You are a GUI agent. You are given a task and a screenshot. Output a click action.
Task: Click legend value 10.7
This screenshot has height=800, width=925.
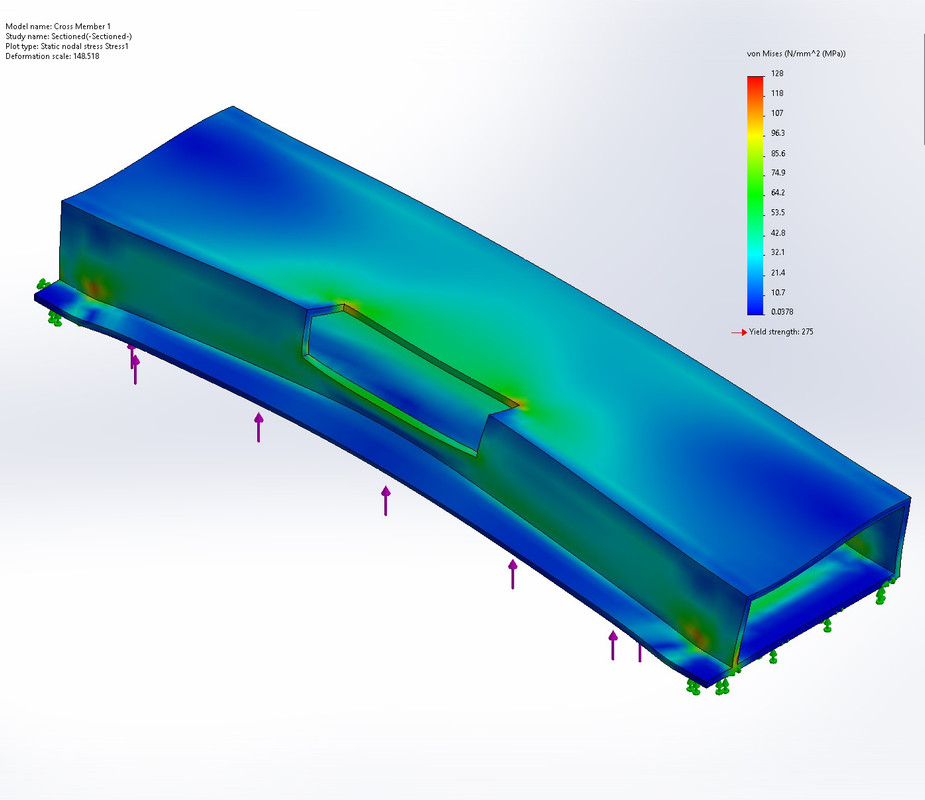click(778, 293)
